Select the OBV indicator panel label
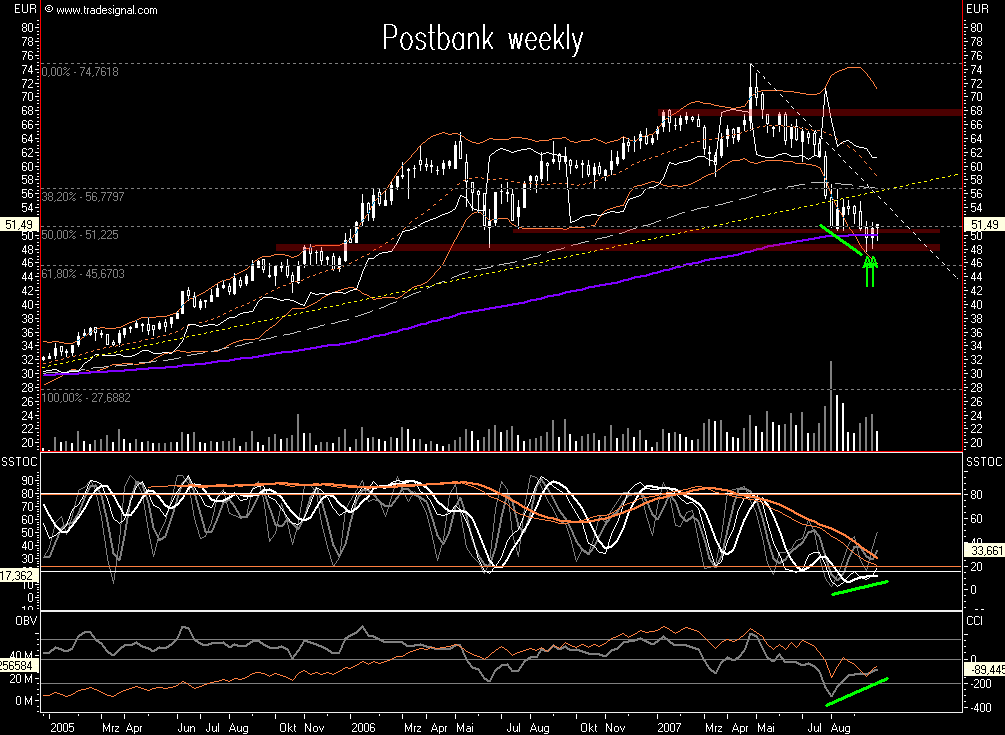Viewport: 1005px width, 735px height. tap(27, 620)
